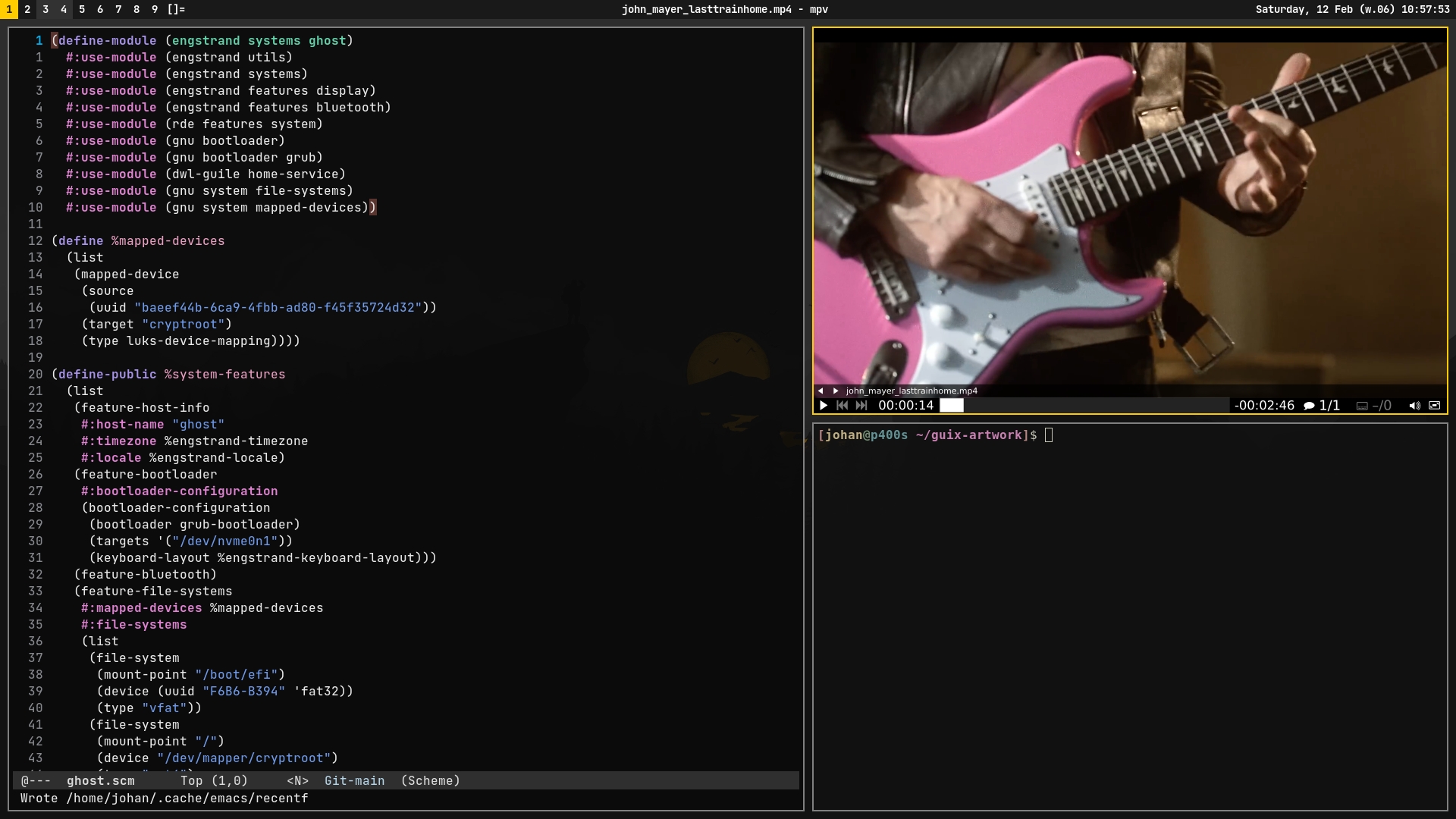
Task: Click the elapsed time 00:00:14 display
Action: 905,406
